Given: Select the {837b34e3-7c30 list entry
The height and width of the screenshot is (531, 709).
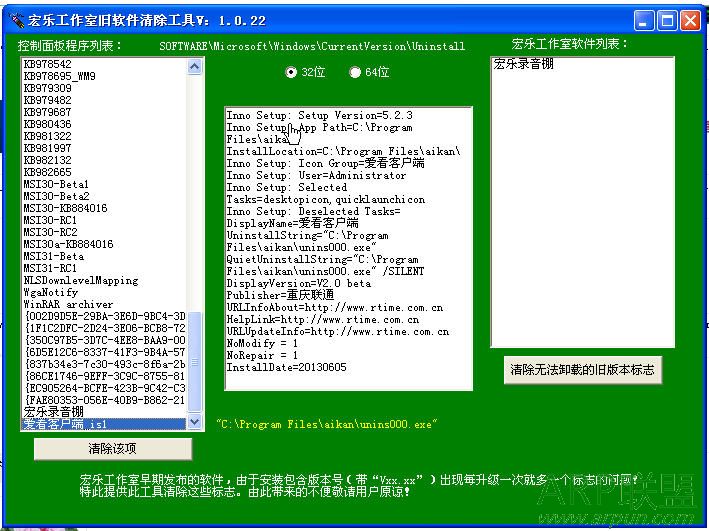Looking at the screenshot, I should (104, 364).
